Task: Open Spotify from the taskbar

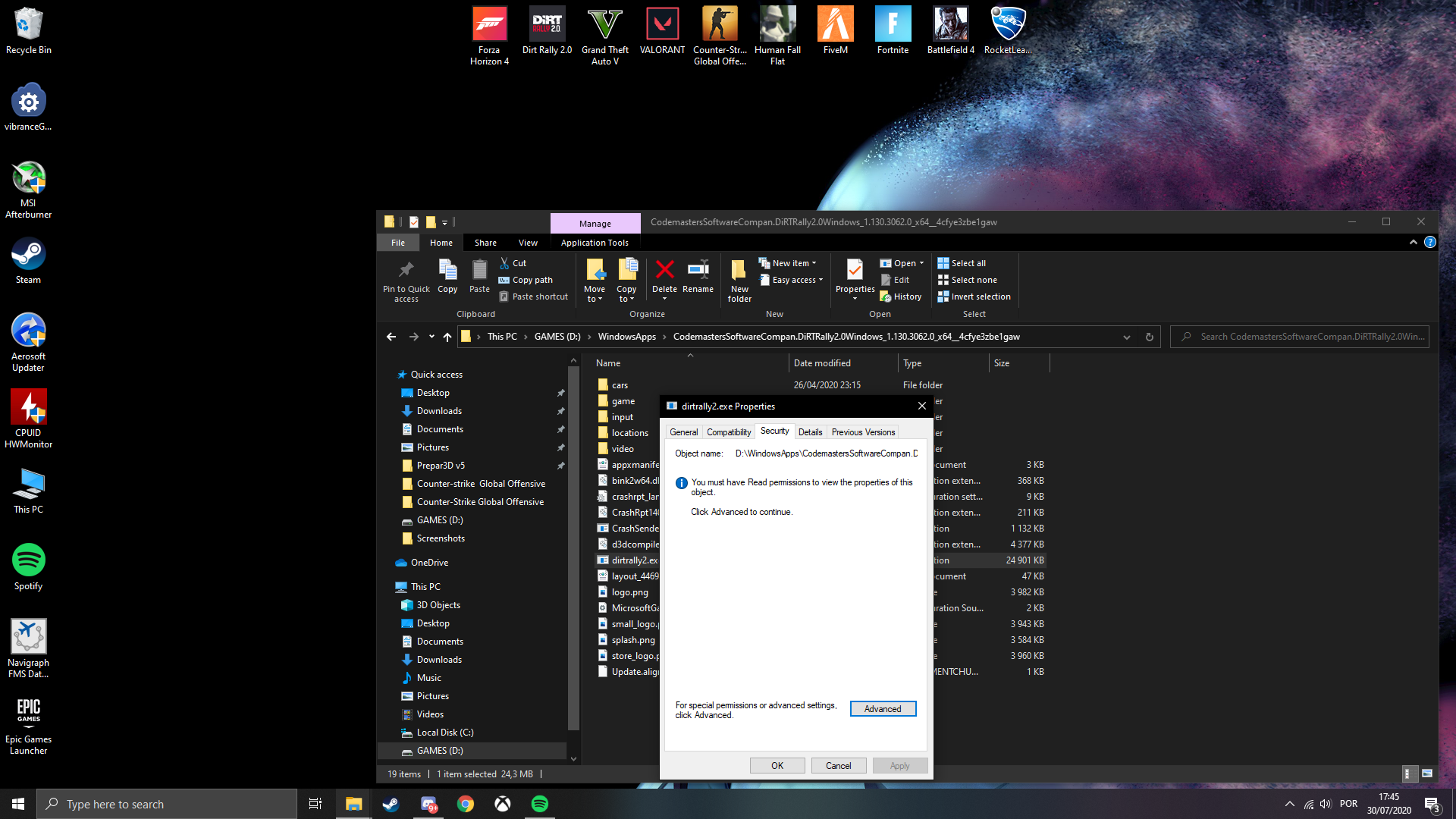Action: click(540, 804)
